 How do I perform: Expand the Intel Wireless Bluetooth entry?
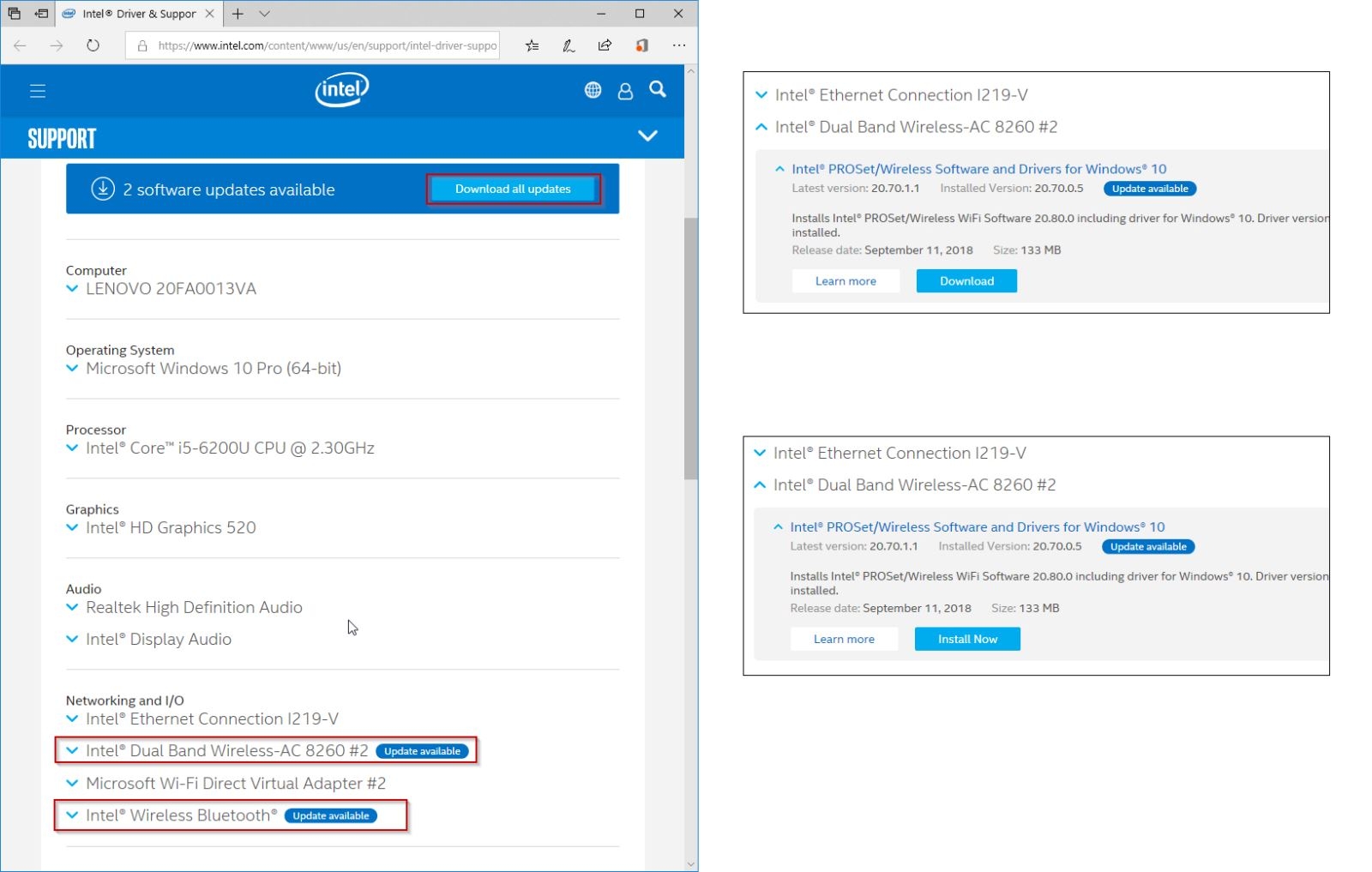pos(72,815)
